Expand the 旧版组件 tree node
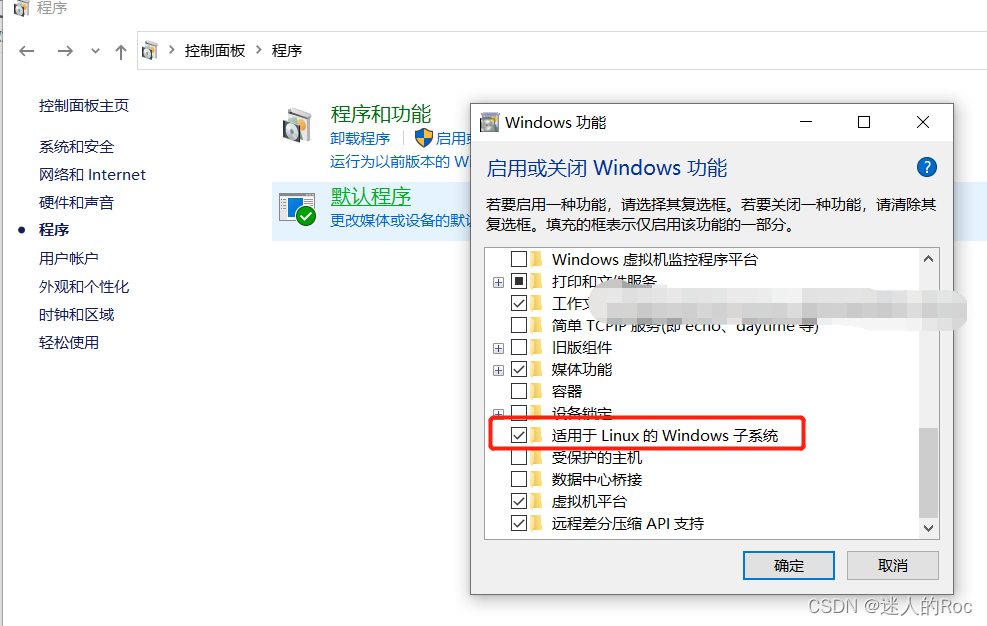Viewport: 987px width, 626px height. coord(499,348)
